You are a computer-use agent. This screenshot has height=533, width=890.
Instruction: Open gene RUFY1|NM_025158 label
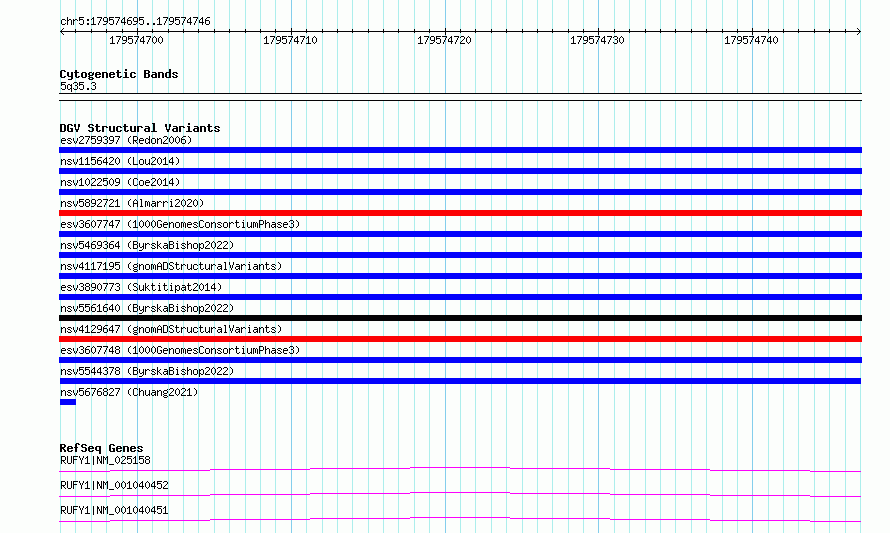pyautogui.click(x=105, y=460)
